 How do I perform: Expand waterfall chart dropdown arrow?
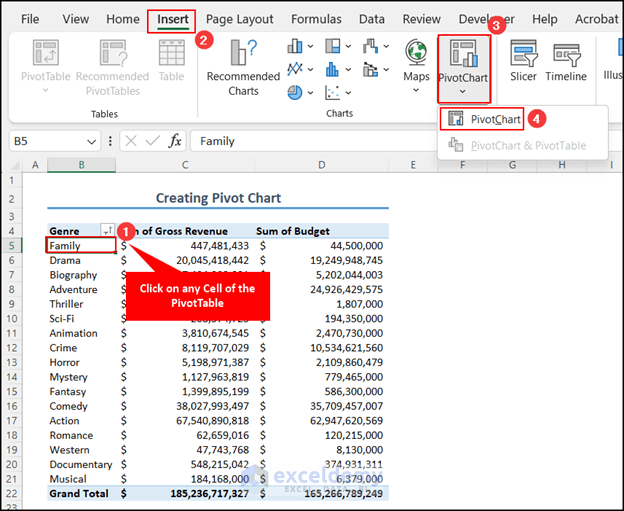386,47
